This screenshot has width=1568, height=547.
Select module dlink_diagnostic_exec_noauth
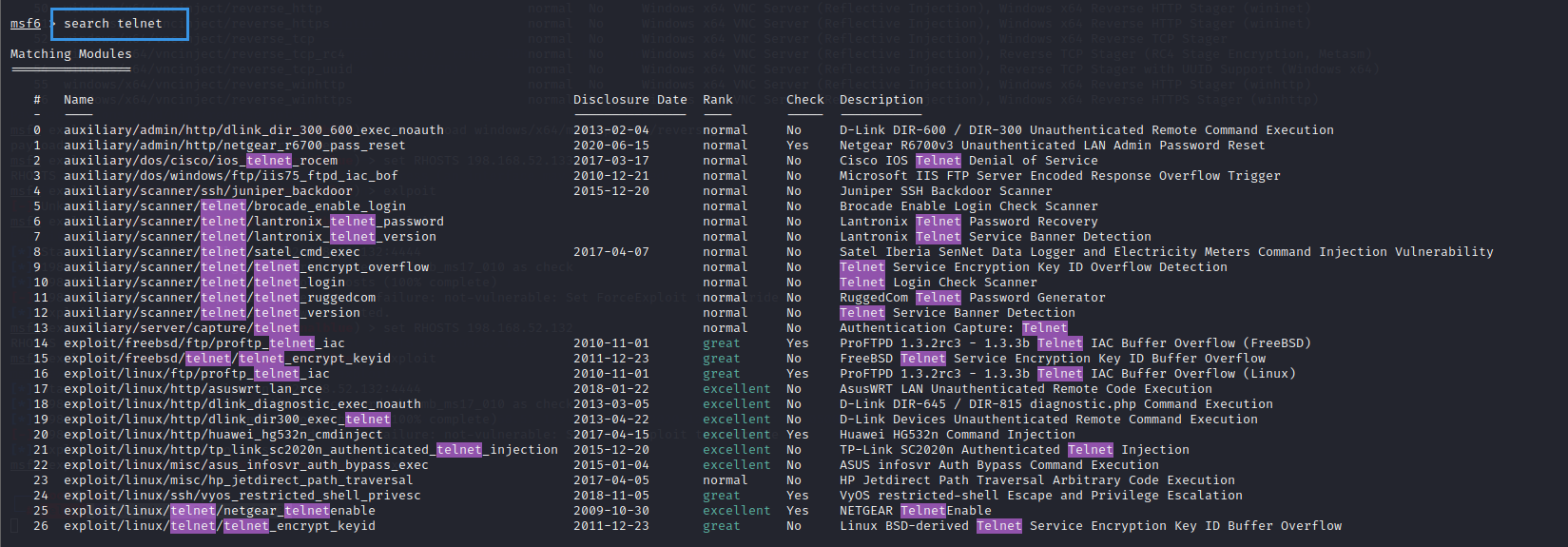point(242,404)
